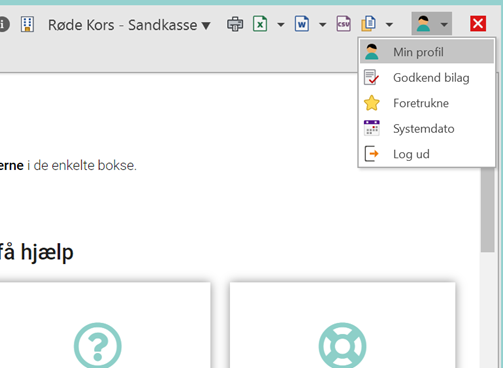Choose Godkend bilag menu entry
The width and height of the screenshot is (504, 368).
pyautogui.click(x=427, y=78)
